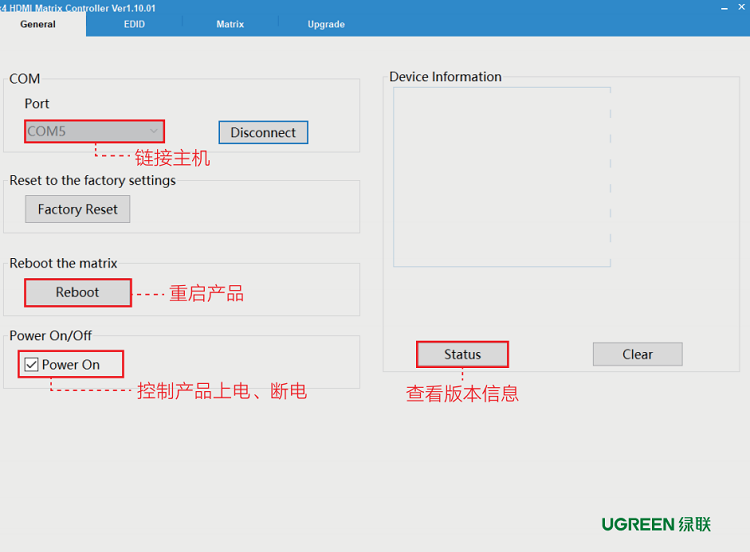Click the UGREEN logo

click(655, 524)
